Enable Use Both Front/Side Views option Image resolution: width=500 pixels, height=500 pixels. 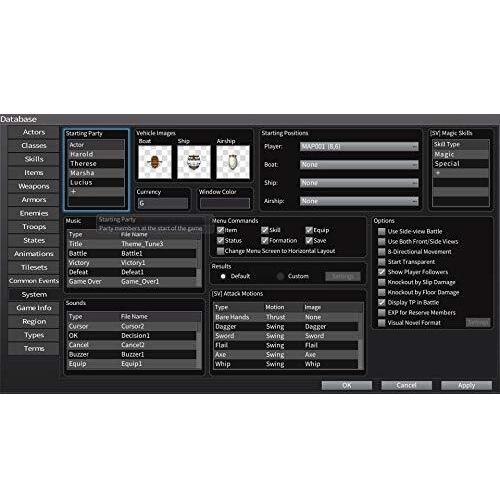(382, 242)
